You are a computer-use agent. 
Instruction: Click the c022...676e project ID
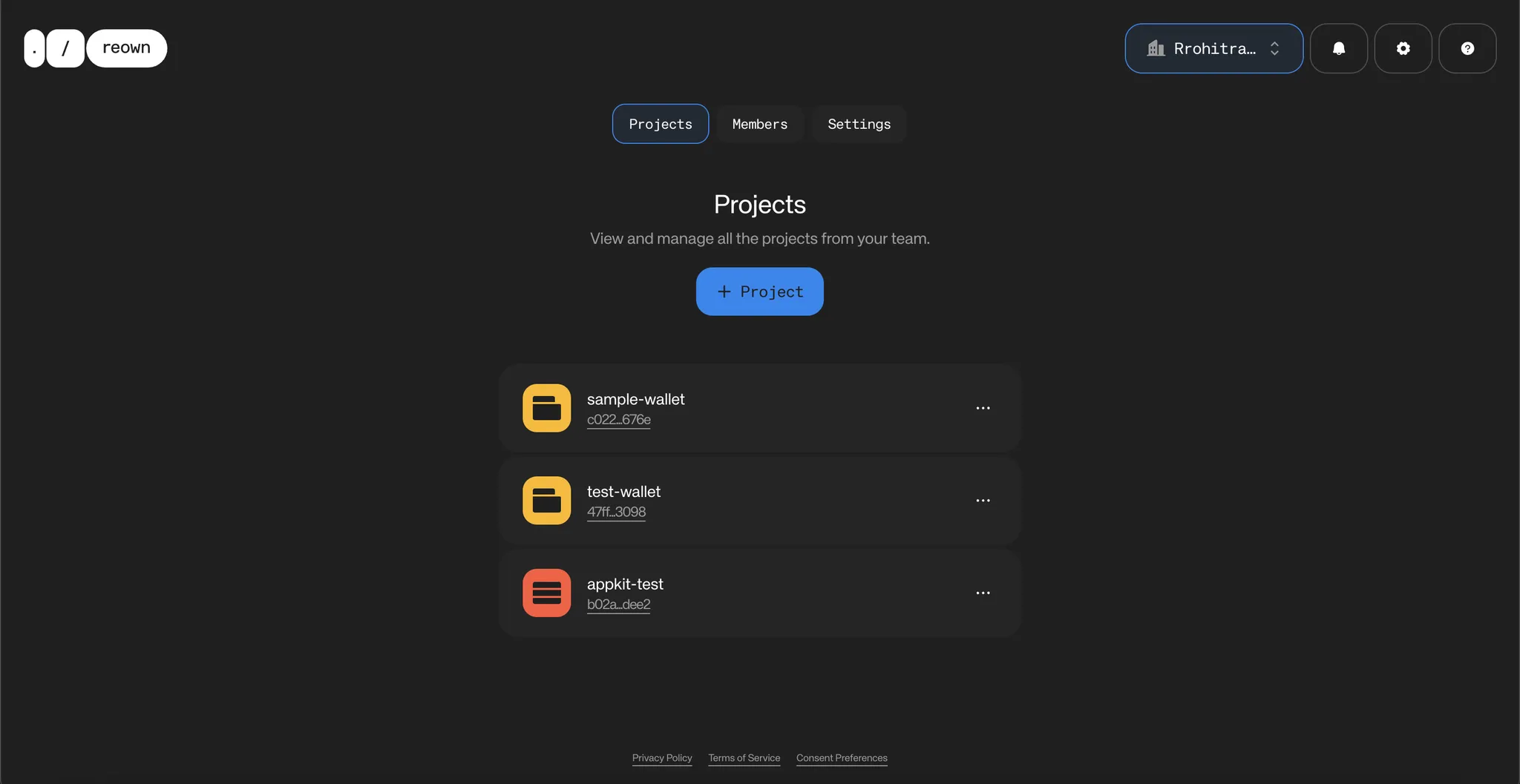click(618, 419)
